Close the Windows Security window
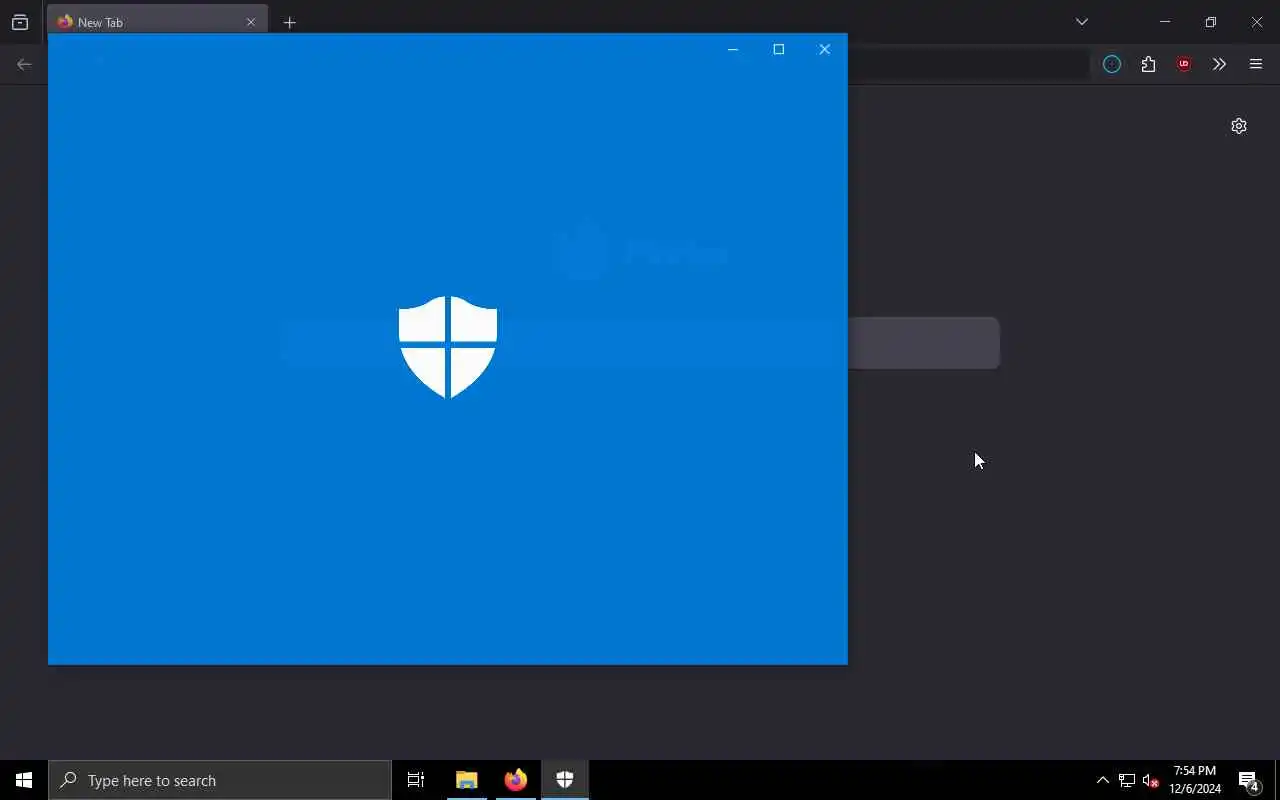Image resolution: width=1280 pixels, height=800 pixels. coord(825,49)
